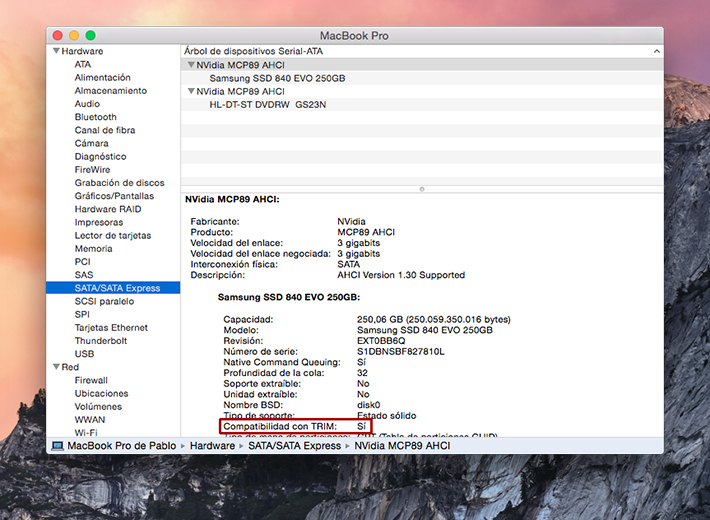This screenshot has width=710, height=520.
Task: Click the green zoom window button
Action: [x=91, y=35]
